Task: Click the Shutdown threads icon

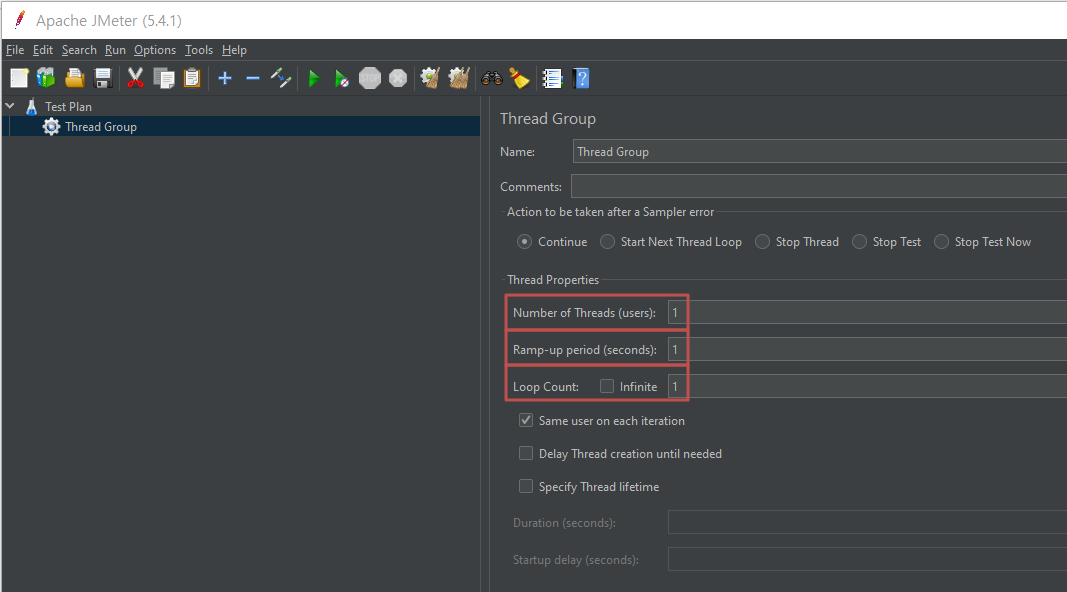Action: [x=398, y=78]
